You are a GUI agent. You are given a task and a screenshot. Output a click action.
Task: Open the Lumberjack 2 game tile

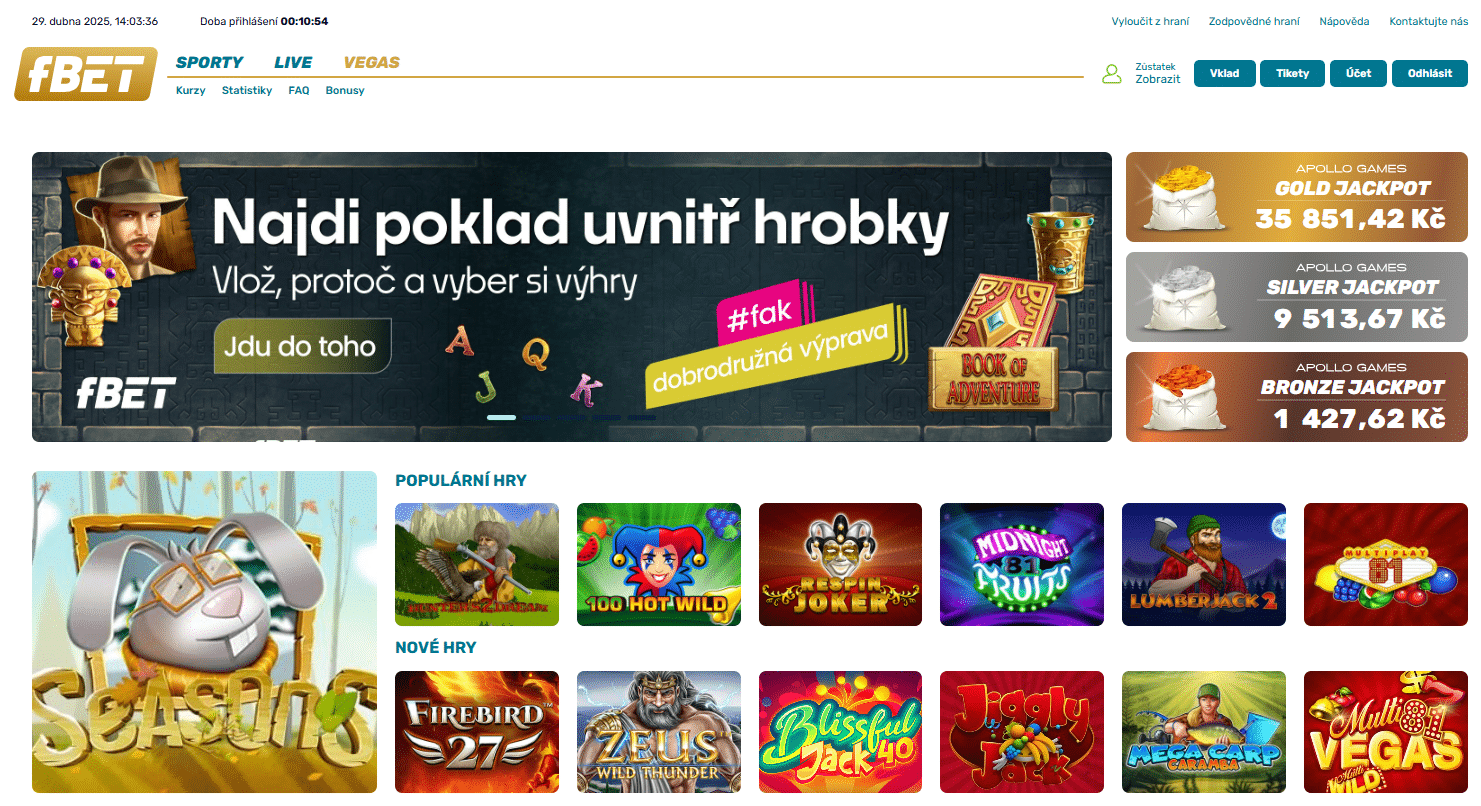[x=1204, y=564]
